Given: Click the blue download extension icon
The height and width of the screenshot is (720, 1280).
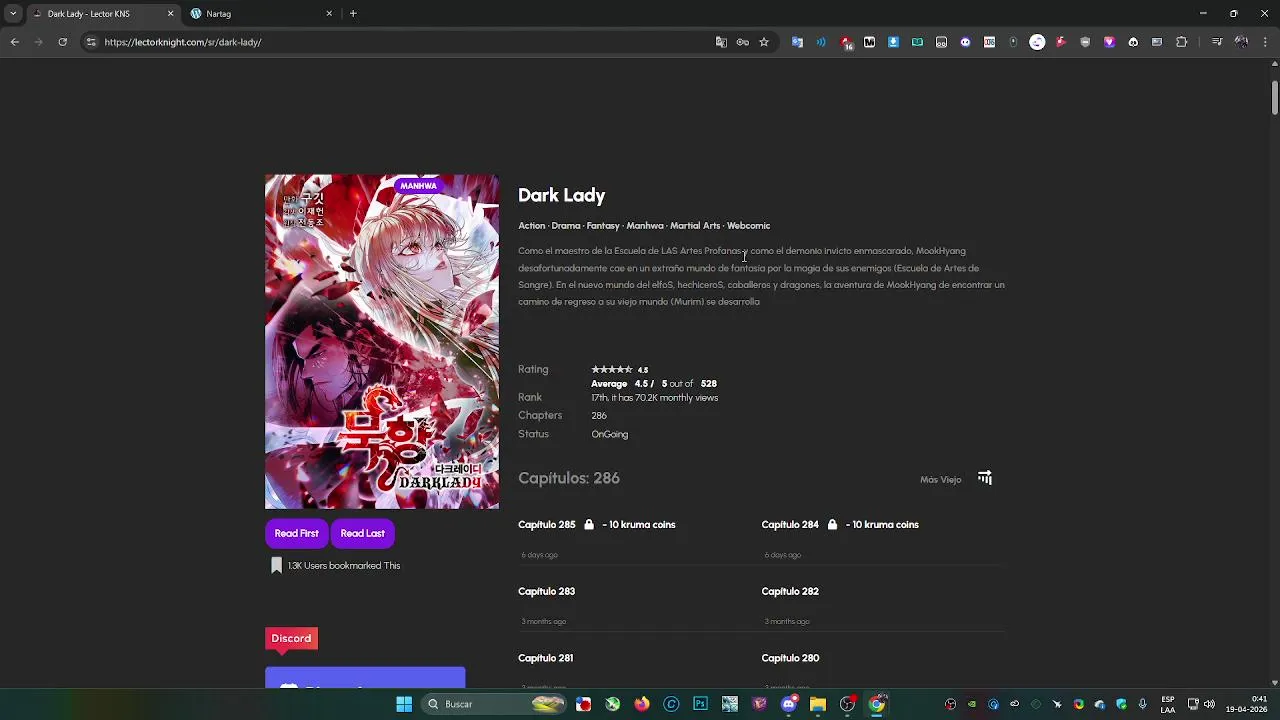Looking at the screenshot, I should pyautogui.click(x=893, y=42).
